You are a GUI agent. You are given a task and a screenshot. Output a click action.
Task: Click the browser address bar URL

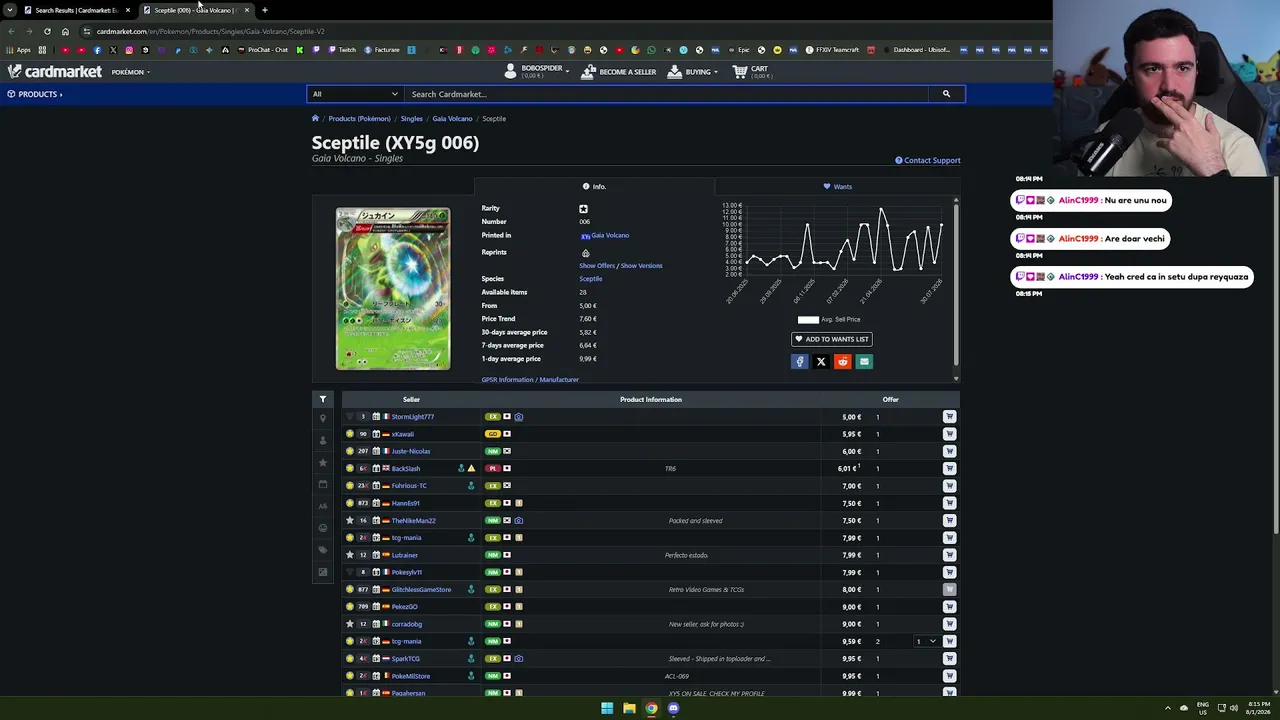point(210,31)
